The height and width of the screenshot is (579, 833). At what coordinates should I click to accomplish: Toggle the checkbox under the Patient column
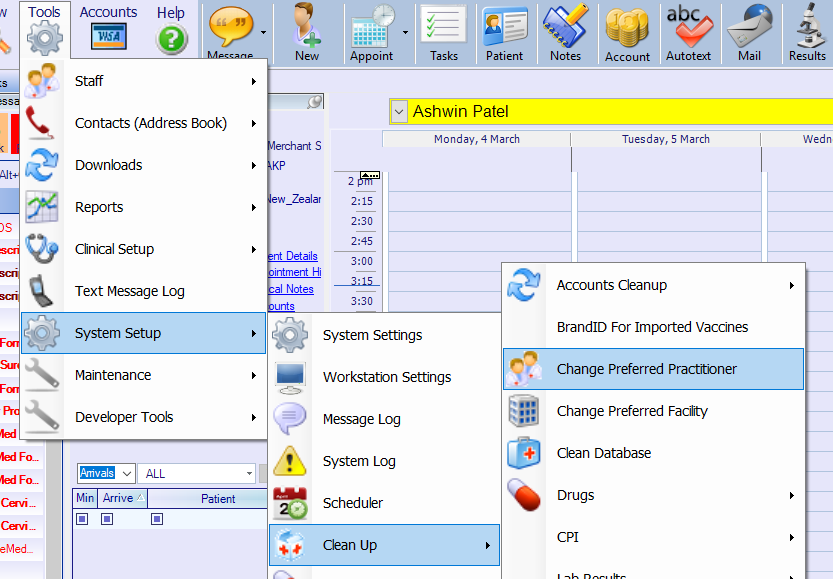point(157,518)
